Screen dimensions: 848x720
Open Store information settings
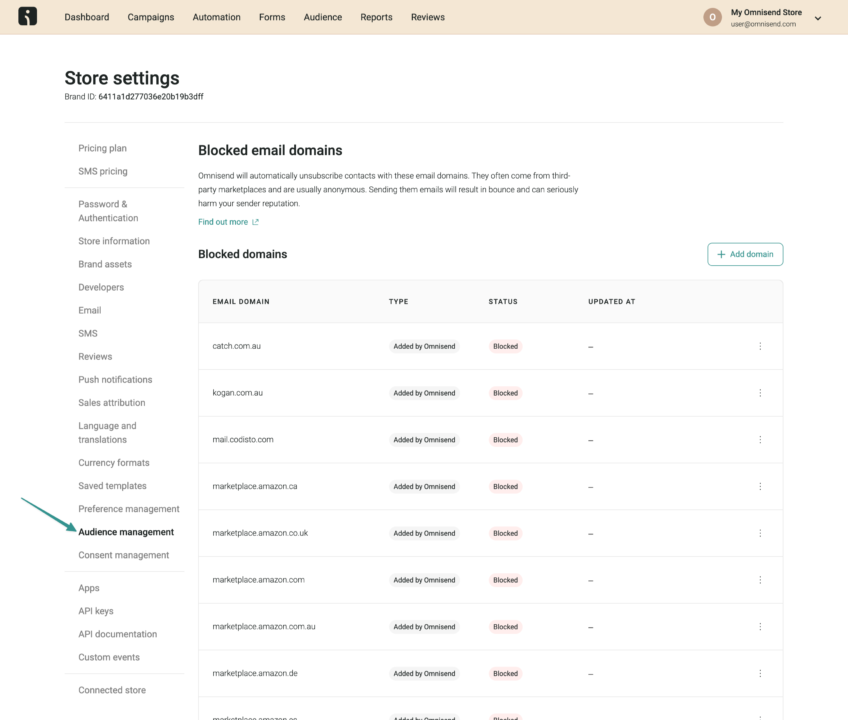[114, 241]
